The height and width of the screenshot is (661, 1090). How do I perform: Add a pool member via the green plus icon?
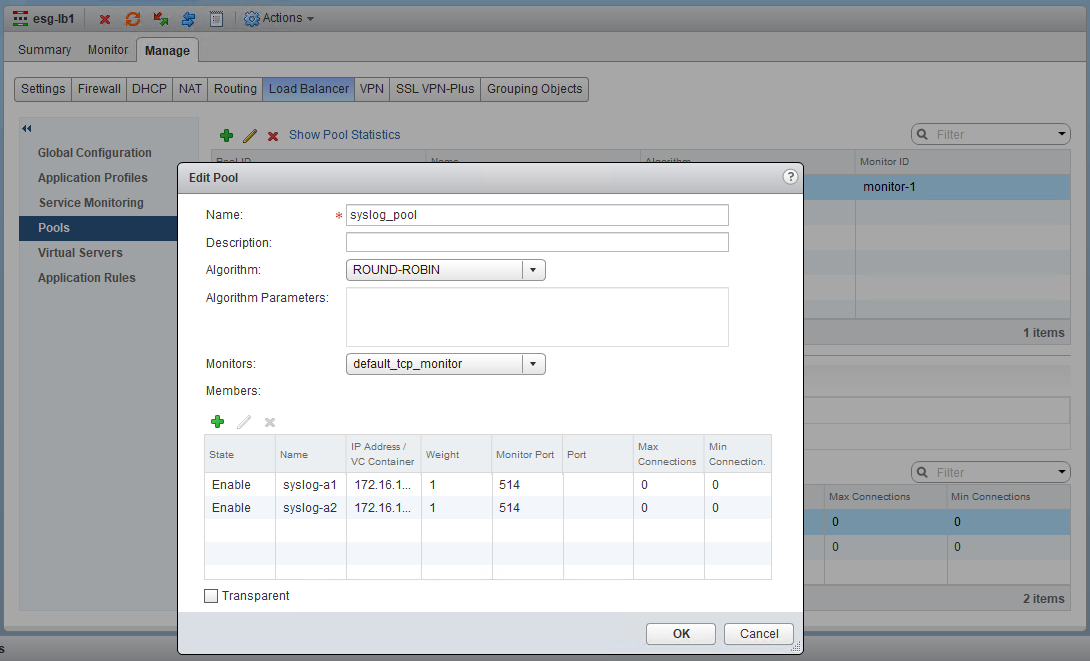coord(217,421)
